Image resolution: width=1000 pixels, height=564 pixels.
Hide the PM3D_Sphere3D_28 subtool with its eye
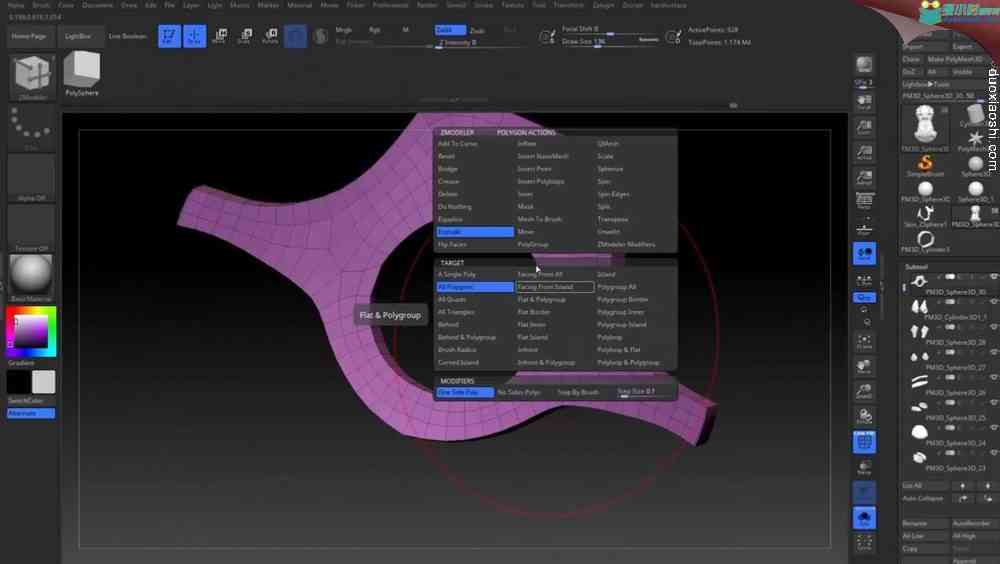(994, 327)
